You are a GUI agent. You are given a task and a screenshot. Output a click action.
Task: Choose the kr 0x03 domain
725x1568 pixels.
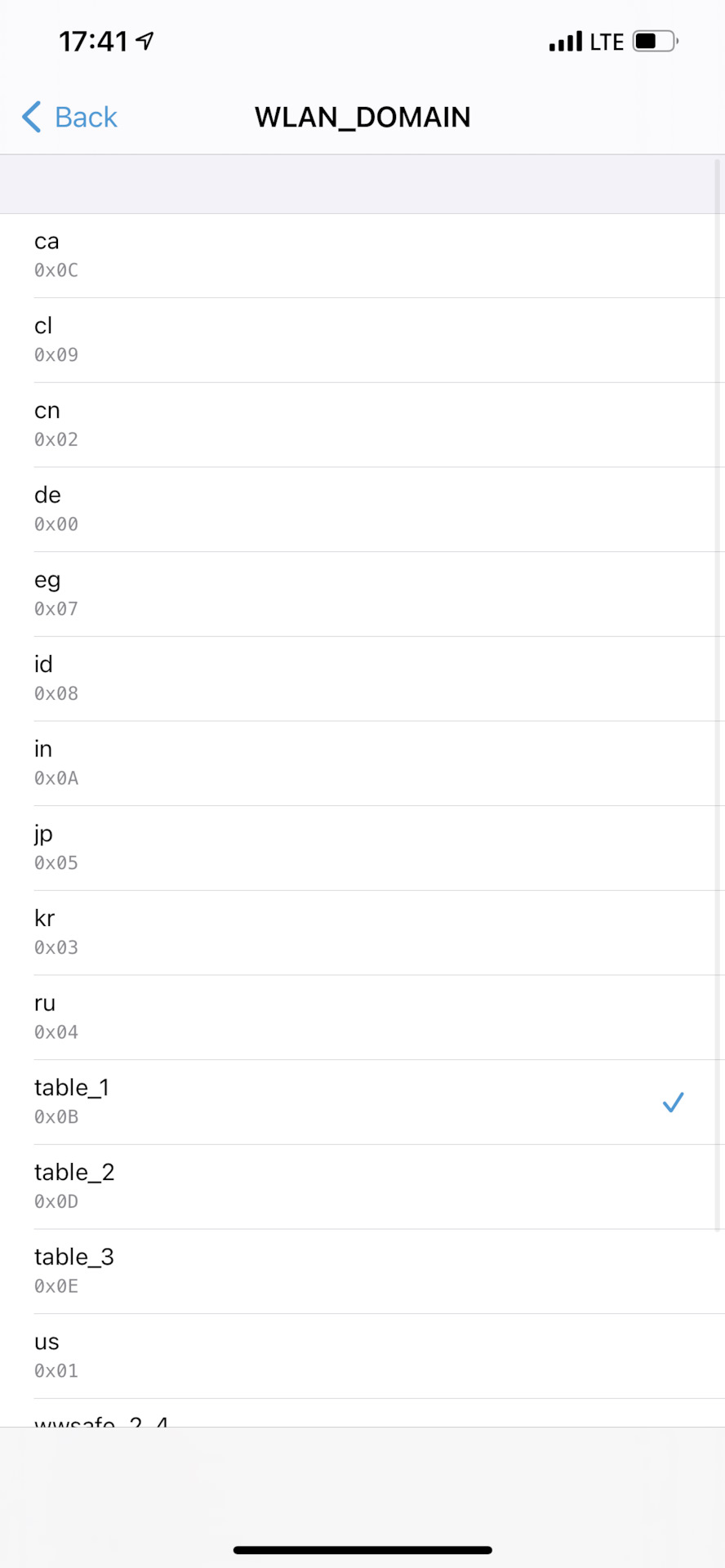[362, 933]
